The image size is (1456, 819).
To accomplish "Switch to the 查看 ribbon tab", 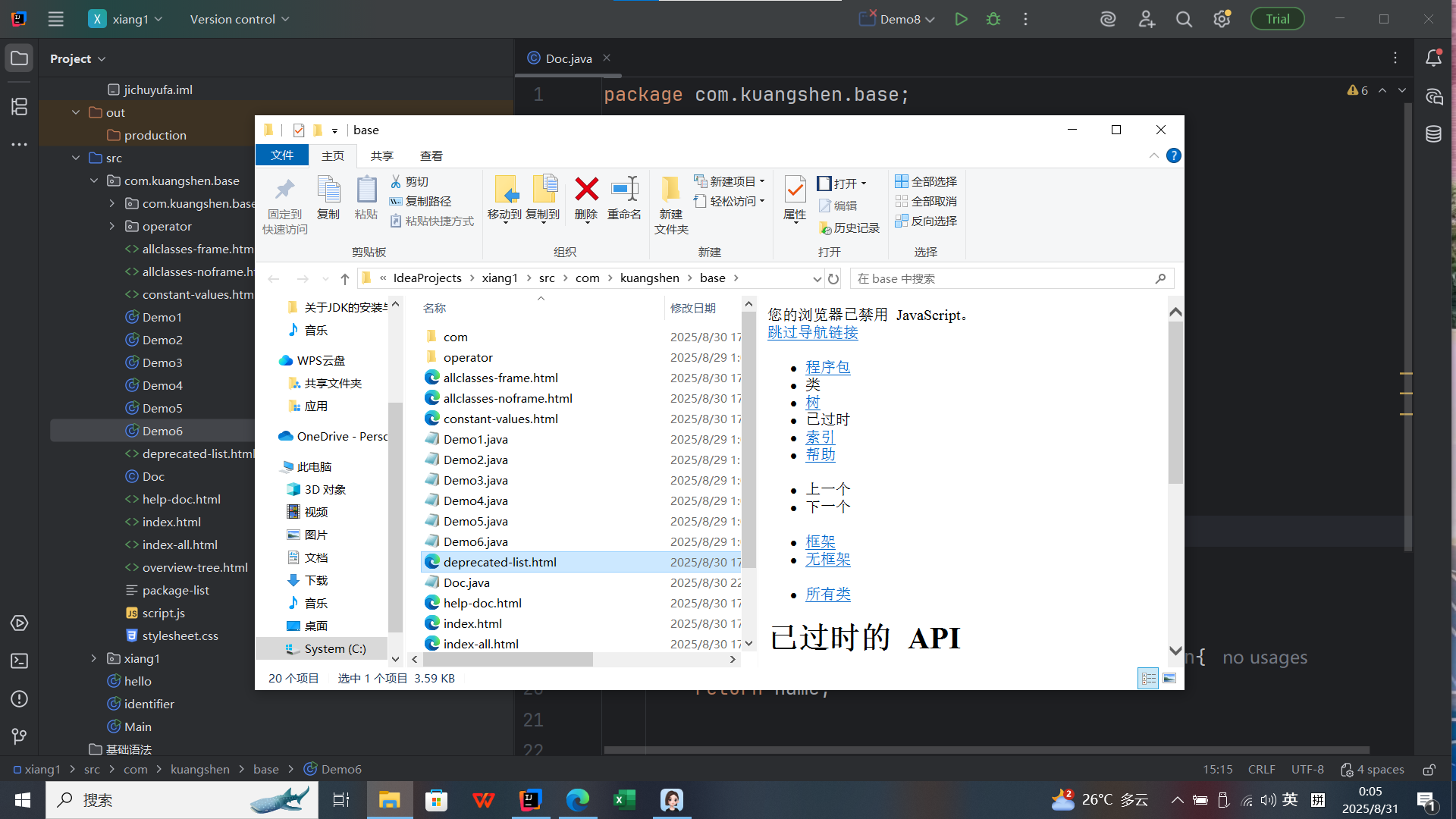I will [x=431, y=155].
